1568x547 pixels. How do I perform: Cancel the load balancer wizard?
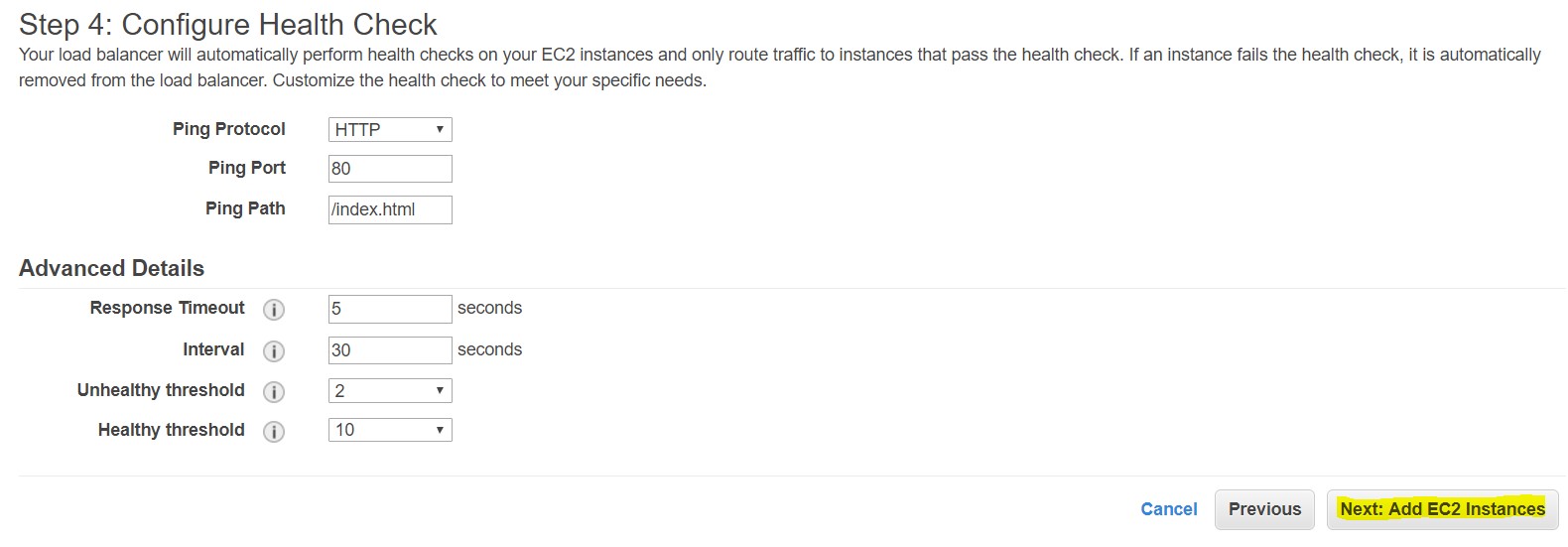click(x=1169, y=509)
